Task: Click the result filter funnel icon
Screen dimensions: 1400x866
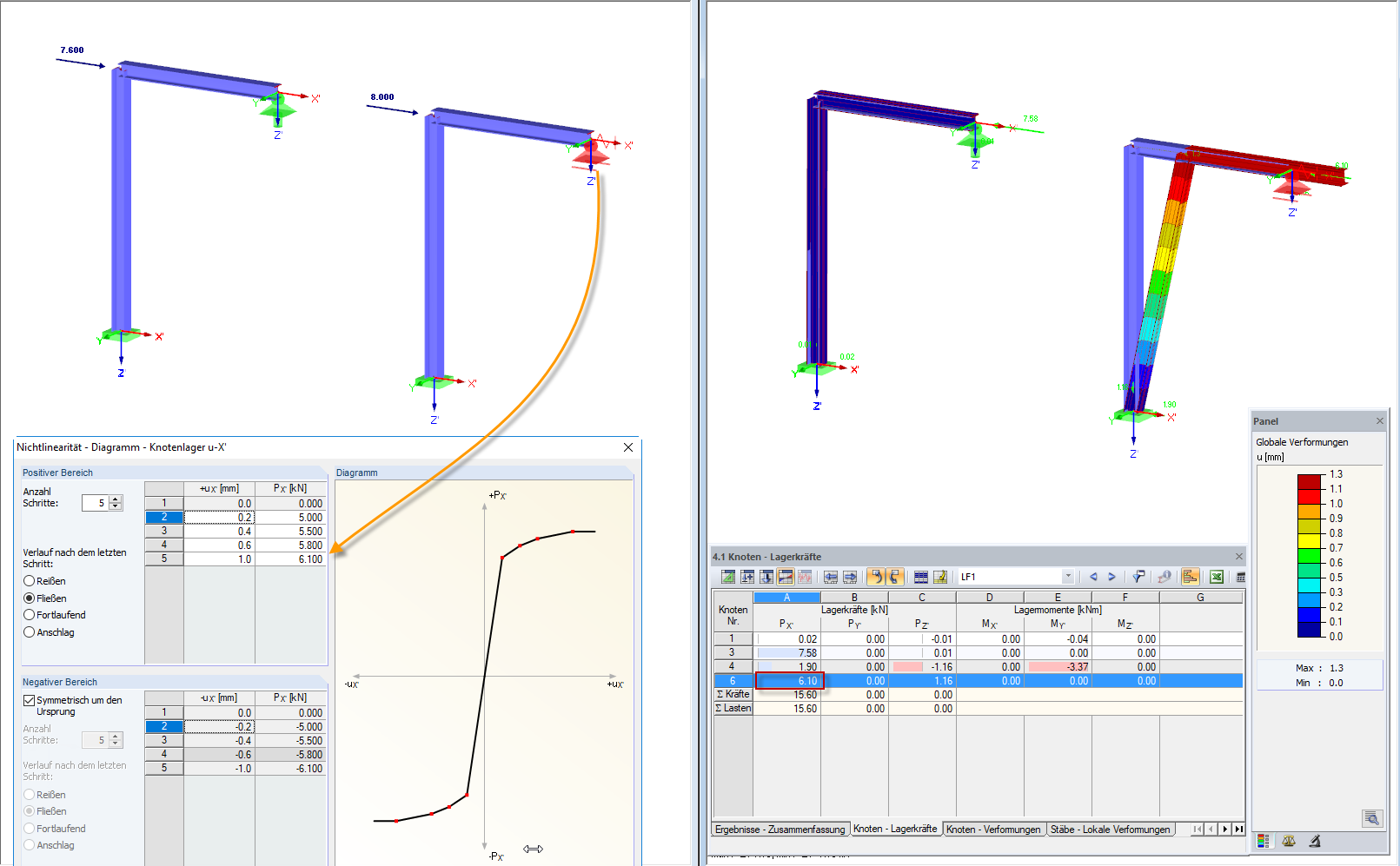Action: (x=1138, y=577)
